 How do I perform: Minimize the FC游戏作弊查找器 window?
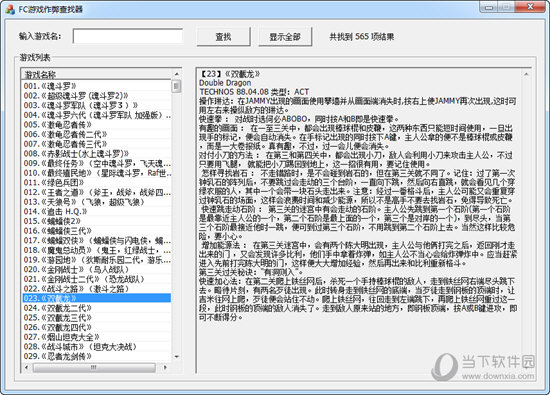[489, 7]
